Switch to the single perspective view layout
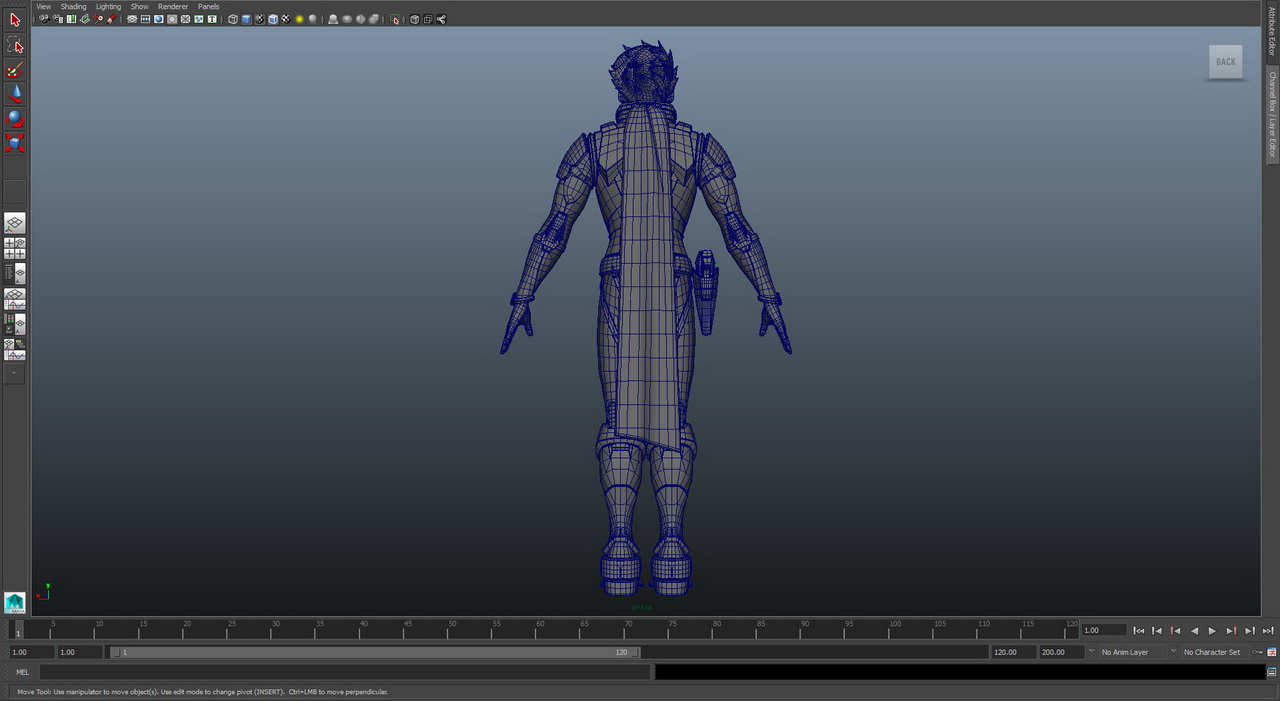 [x=15, y=223]
